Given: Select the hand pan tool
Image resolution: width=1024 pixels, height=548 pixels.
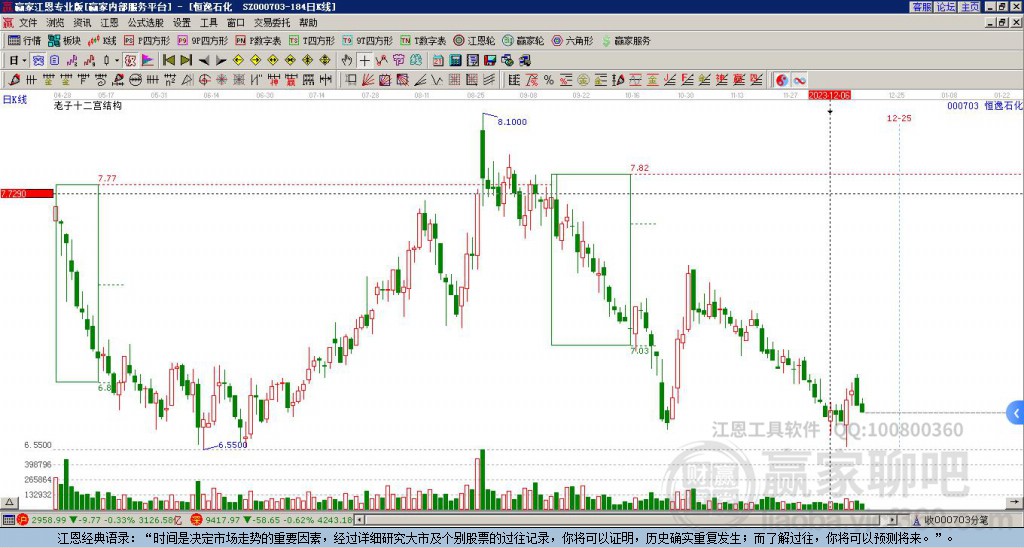Looking at the screenshot, I should [347, 61].
